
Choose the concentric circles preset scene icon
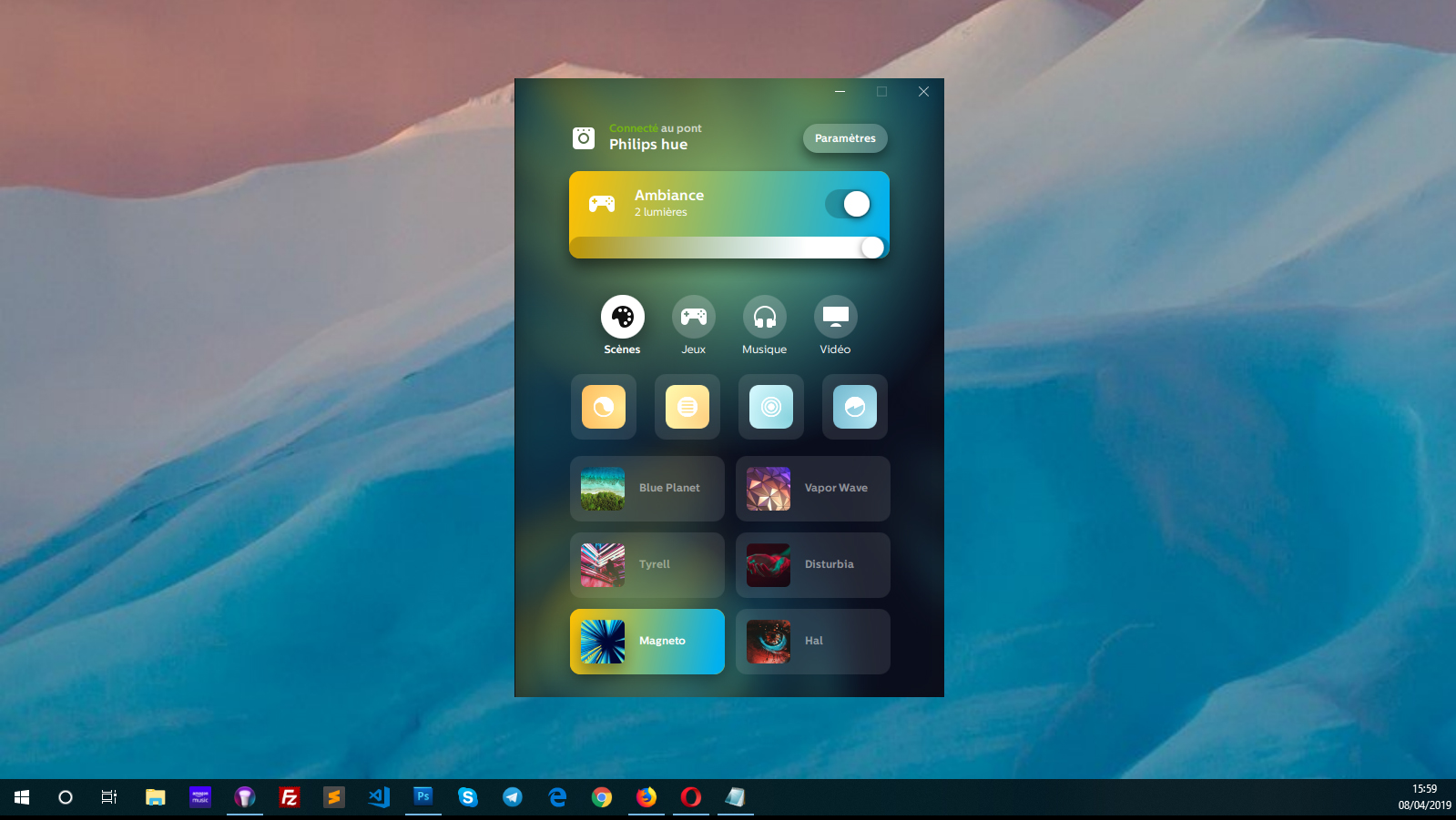(x=771, y=407)
